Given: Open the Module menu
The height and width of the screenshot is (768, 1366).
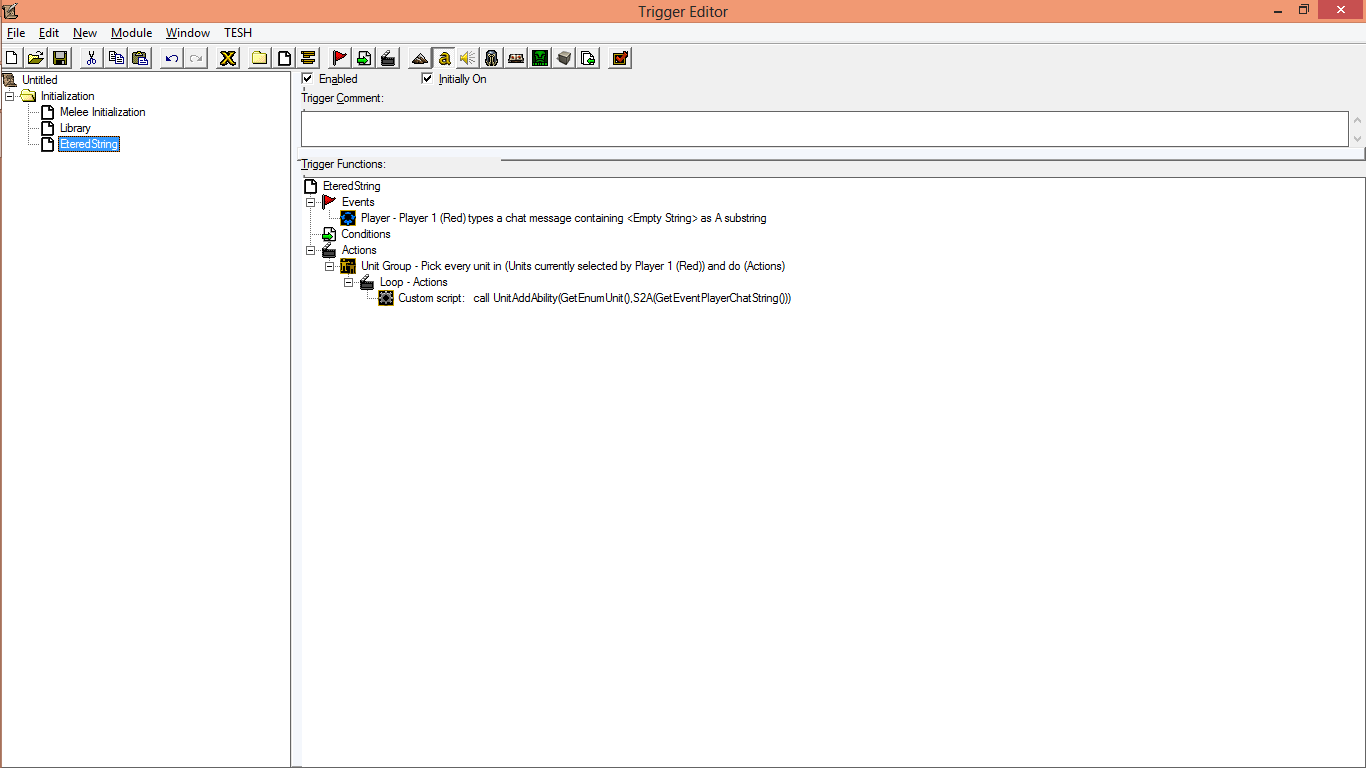Looking at the screenshot, I should (132, 33).
